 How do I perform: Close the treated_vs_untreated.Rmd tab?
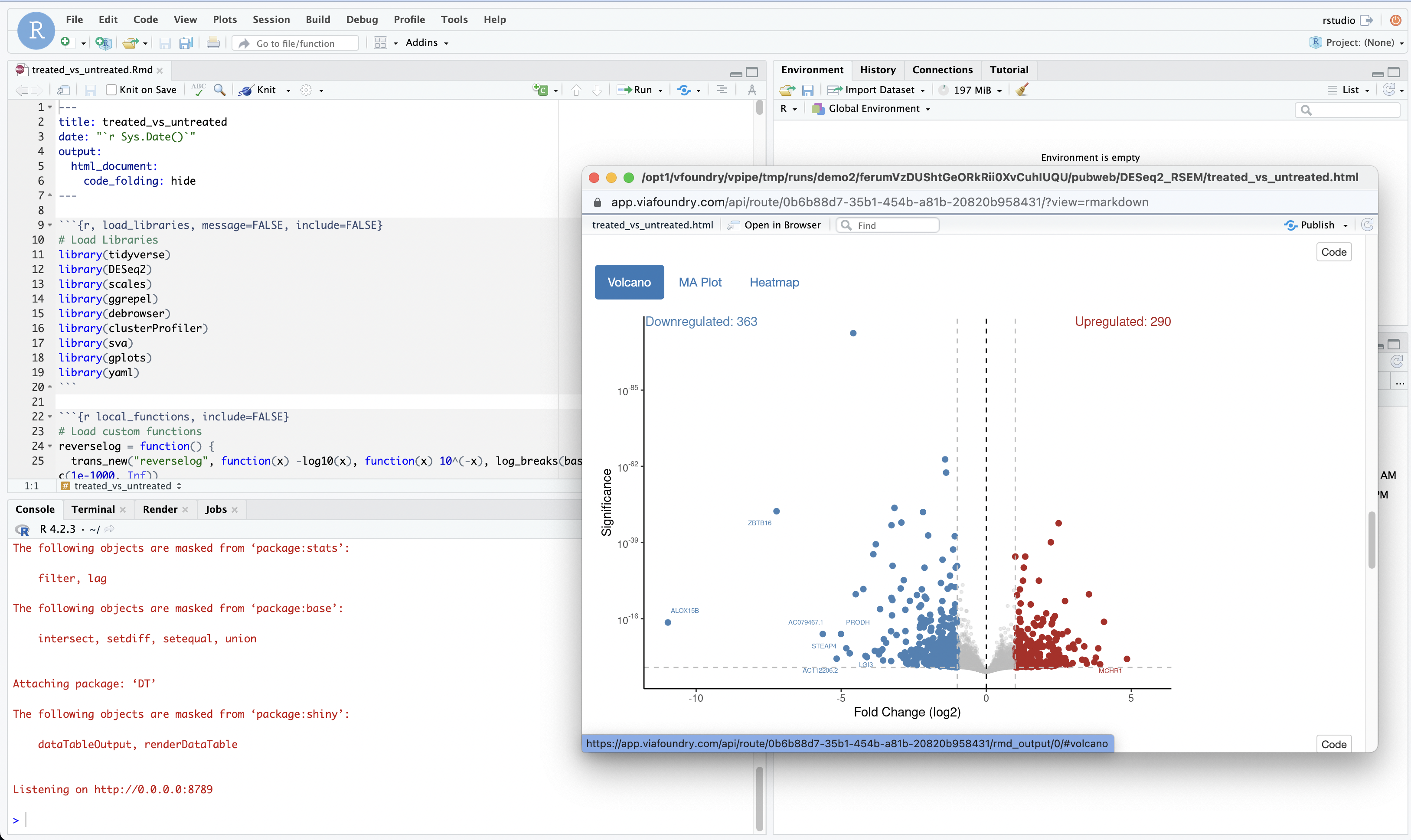tap(160, 70)
